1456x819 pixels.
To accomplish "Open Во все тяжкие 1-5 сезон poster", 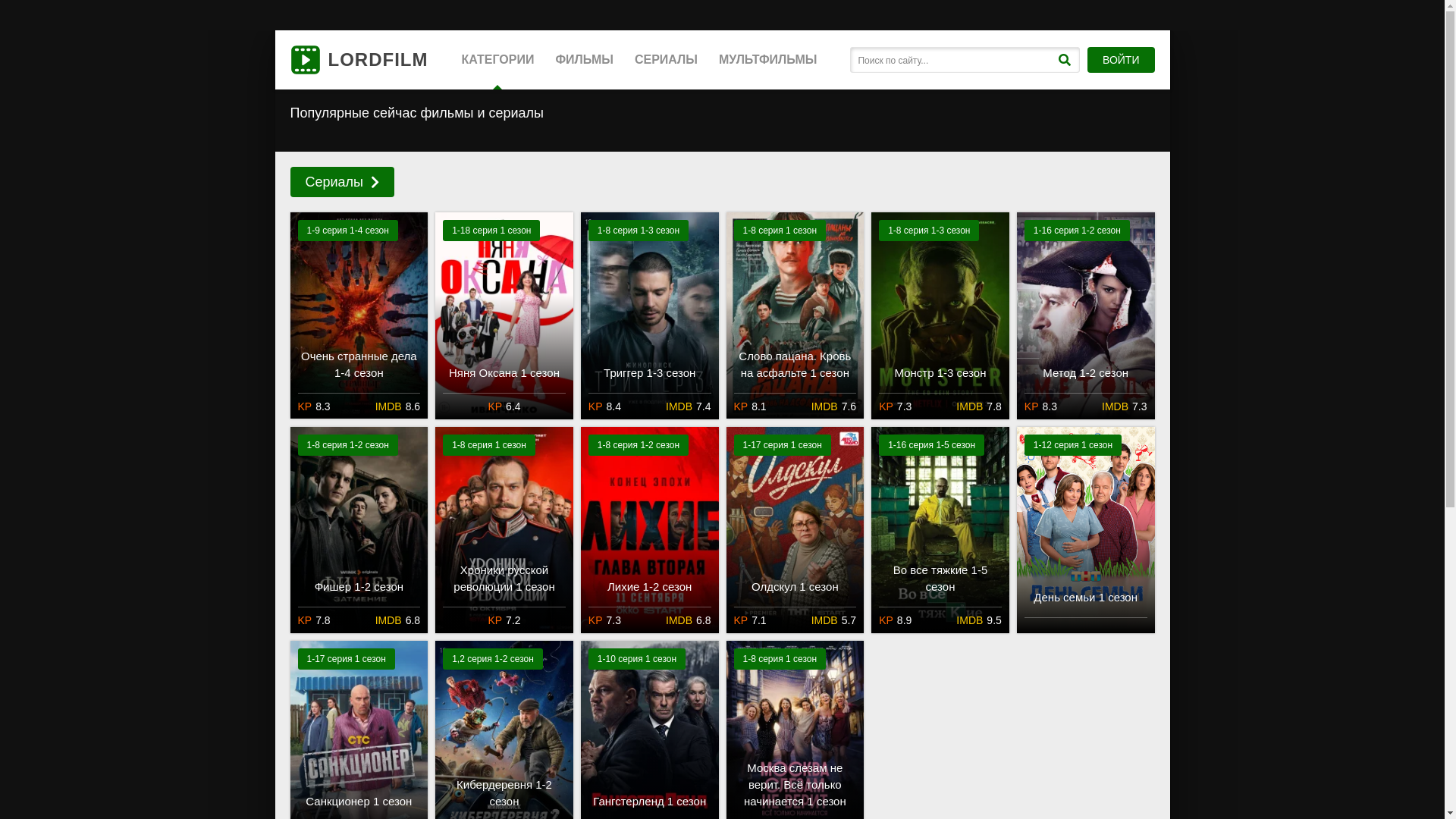I will (x=940, y=530).
